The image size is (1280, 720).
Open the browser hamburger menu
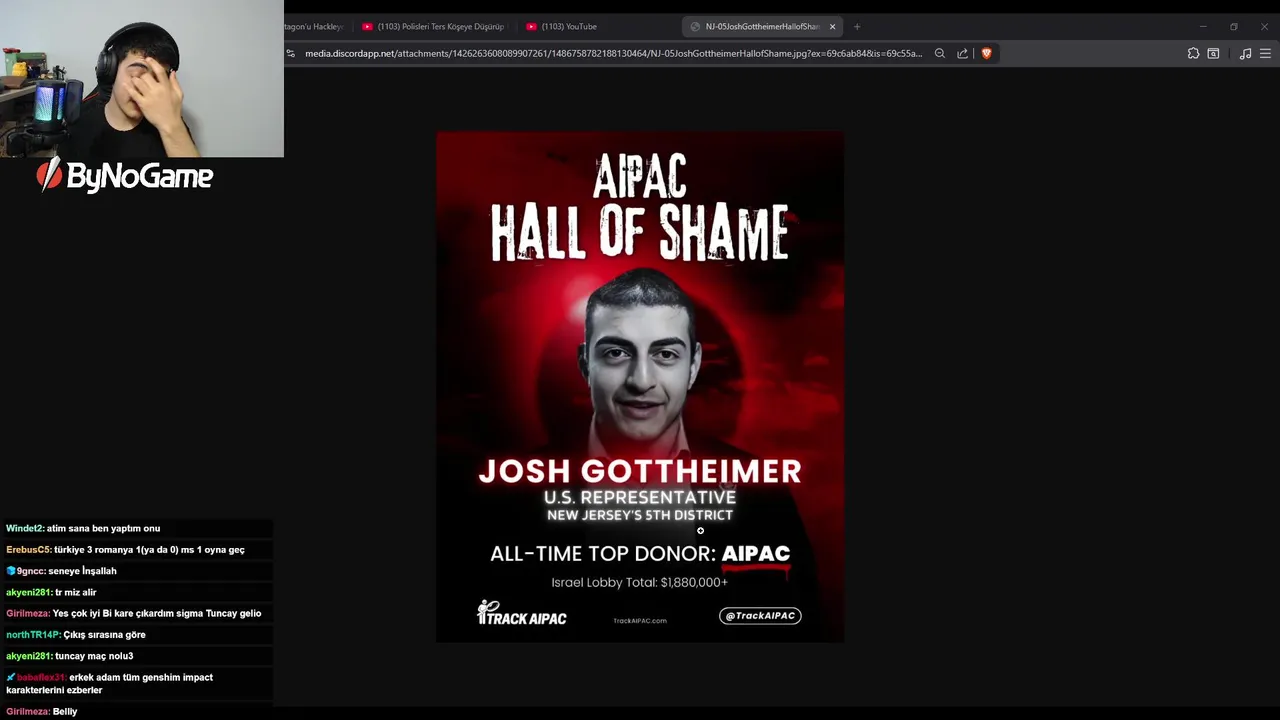click(1265, 54)
